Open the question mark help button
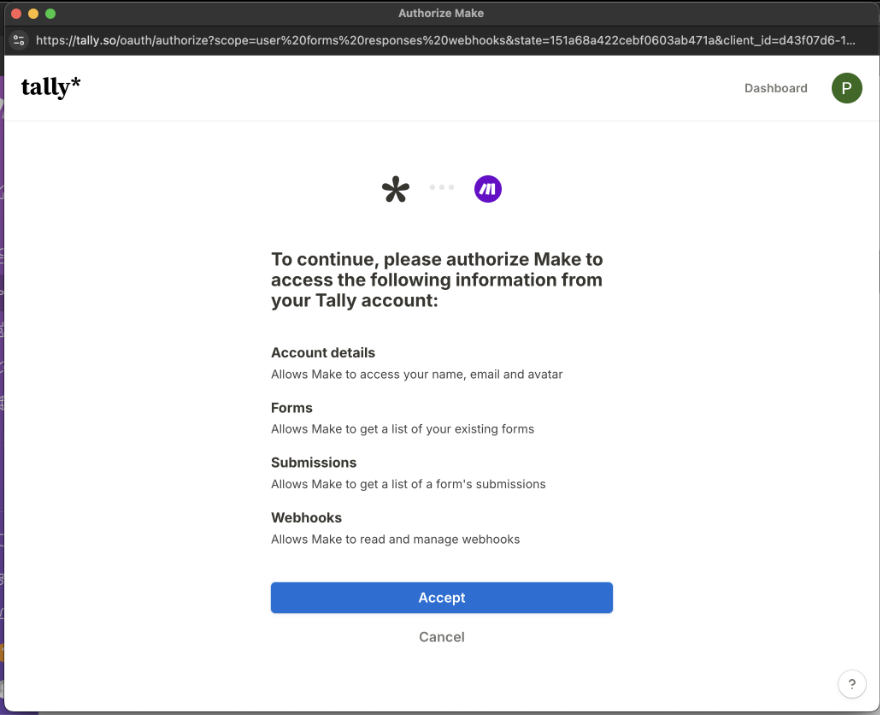The width and height of the screenshot is (881, 715). coord(852,684)
